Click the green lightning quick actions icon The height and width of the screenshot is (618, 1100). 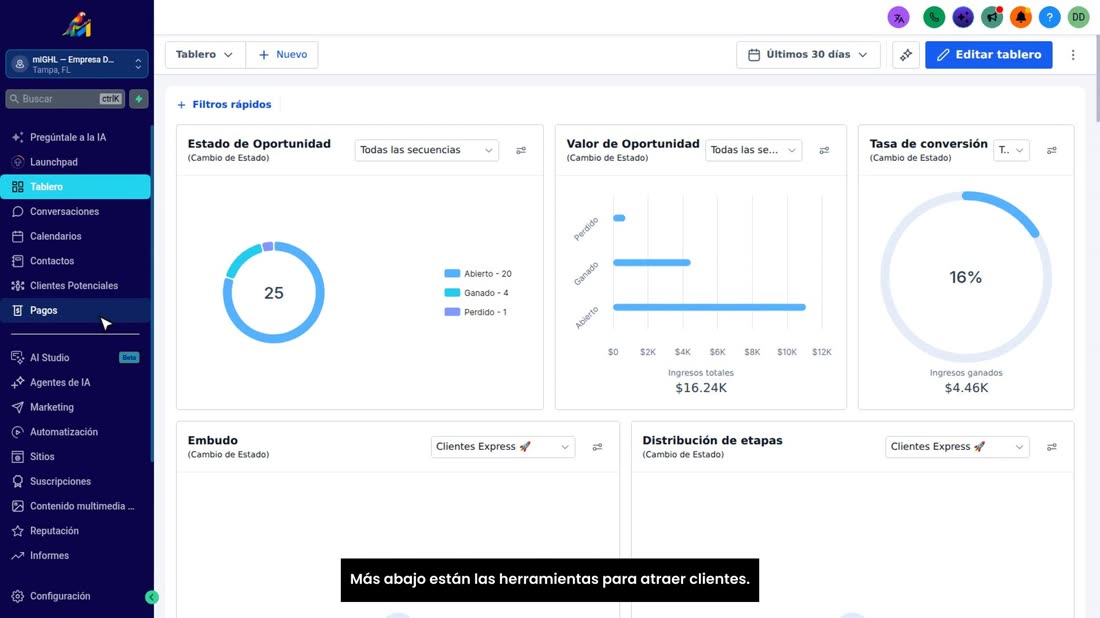[x=139, y=99]
